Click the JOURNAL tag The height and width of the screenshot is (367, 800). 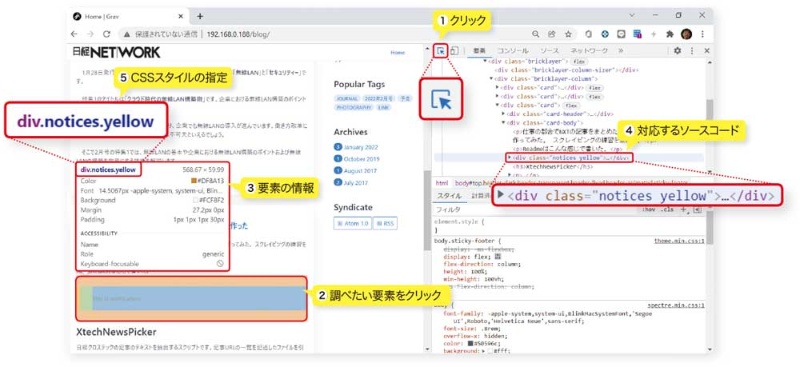(347, 98)
